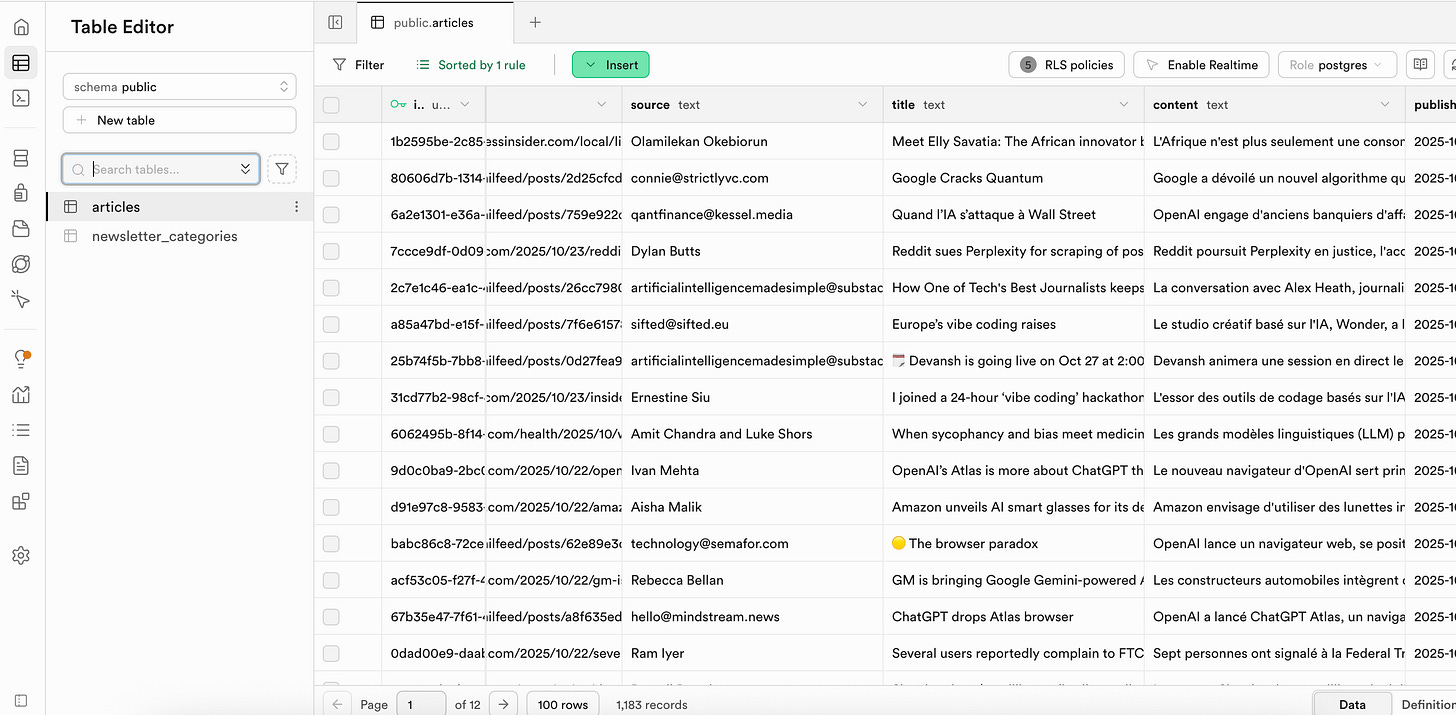Add a new tab with the plus icon
This screenshot has width=1456, height=715.
tap(535, 22)
